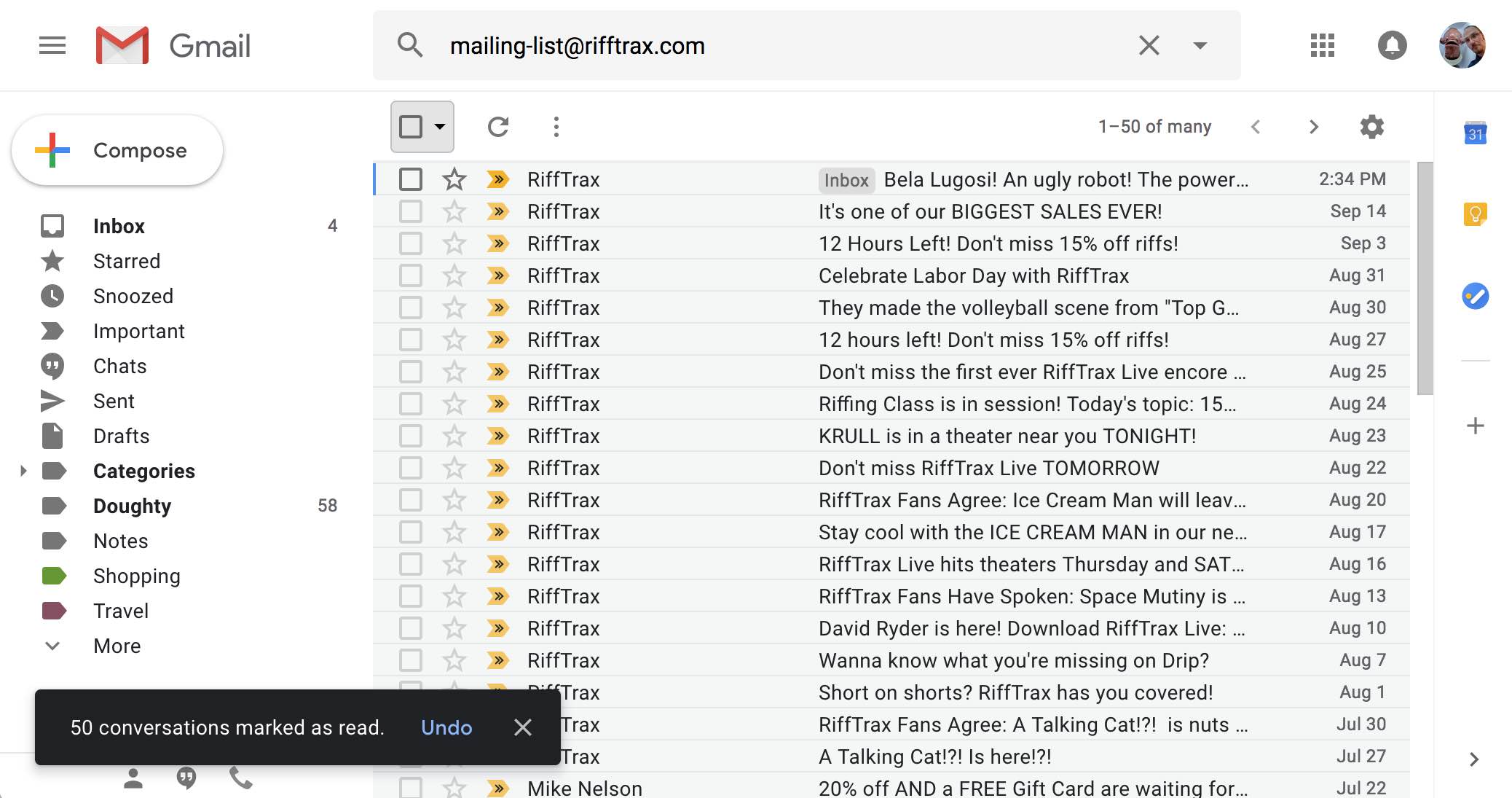This screenshot has height=798, width=1512.
Task: Show search options dropdown arrow
Action: (1200, 45)
